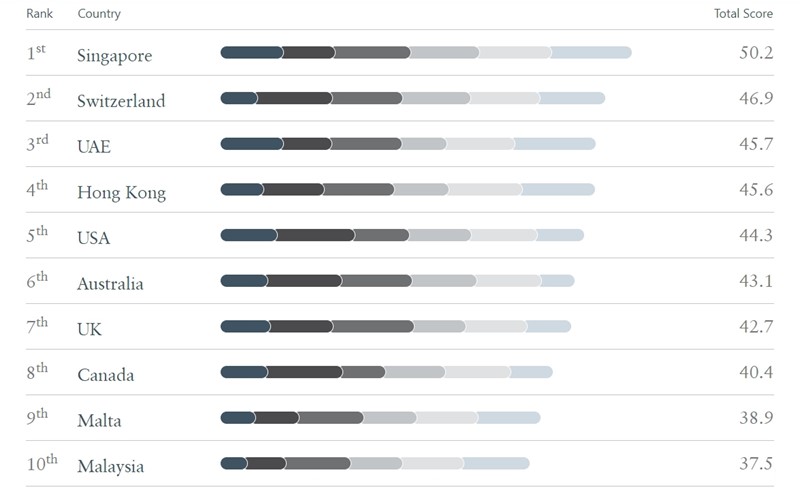The height and width of the screenshot is (494, 800).
Task: Click the Malaysia country name
Action: pos(110,467)
